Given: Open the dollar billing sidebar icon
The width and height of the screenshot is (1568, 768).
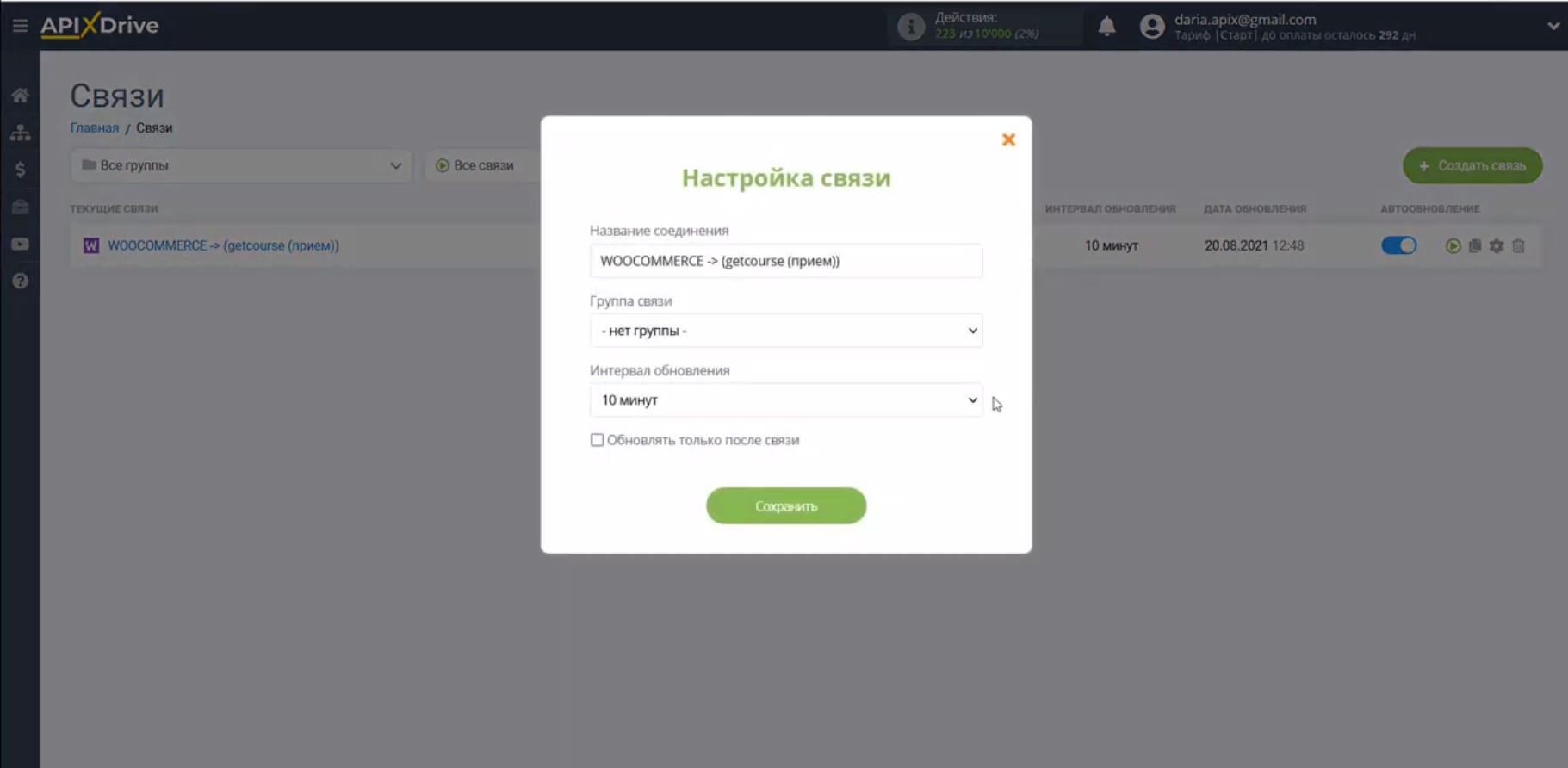Looking at the screenshot, I should 20,170.
